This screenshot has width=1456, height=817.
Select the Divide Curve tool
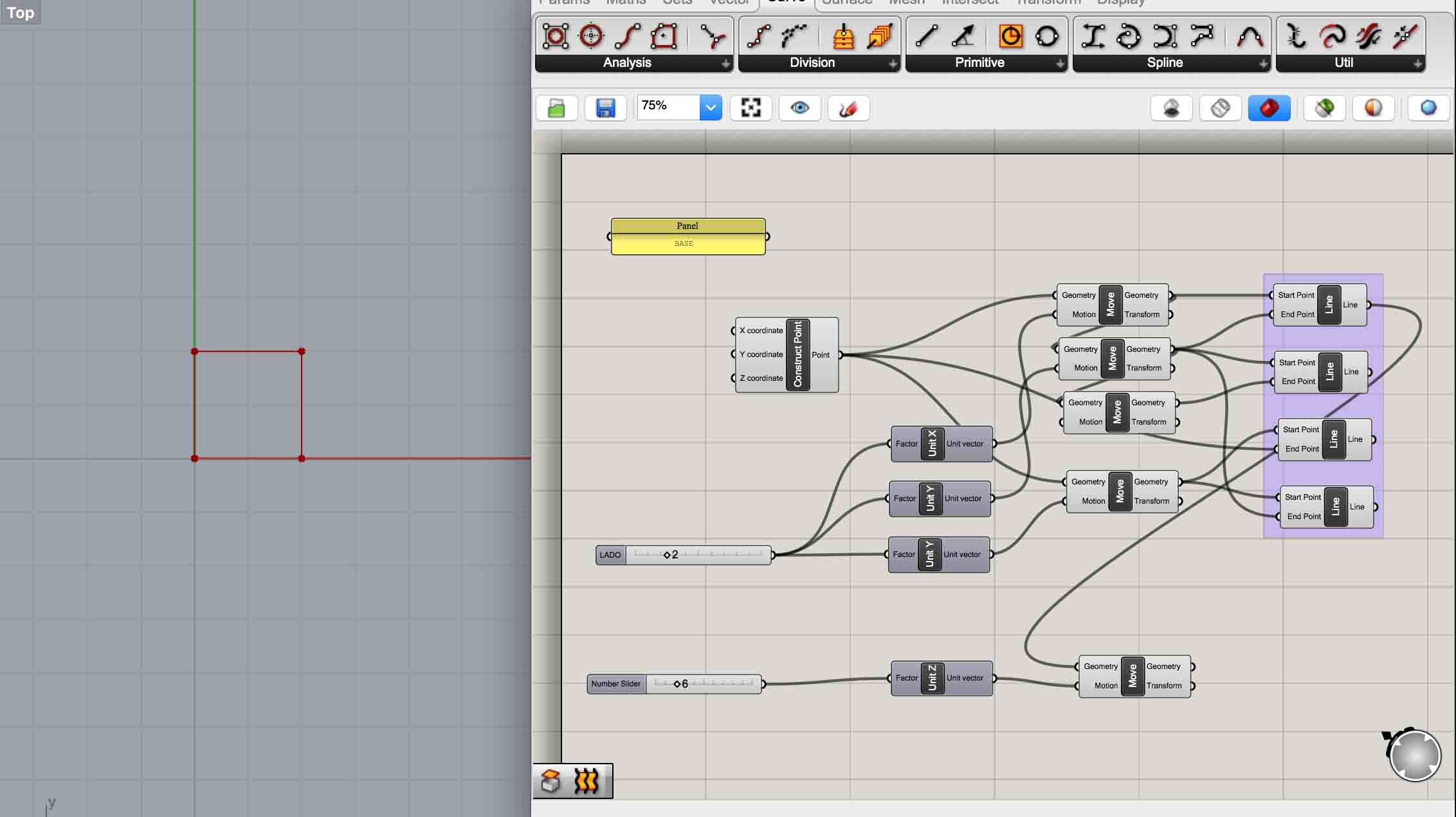pos(759,36)
